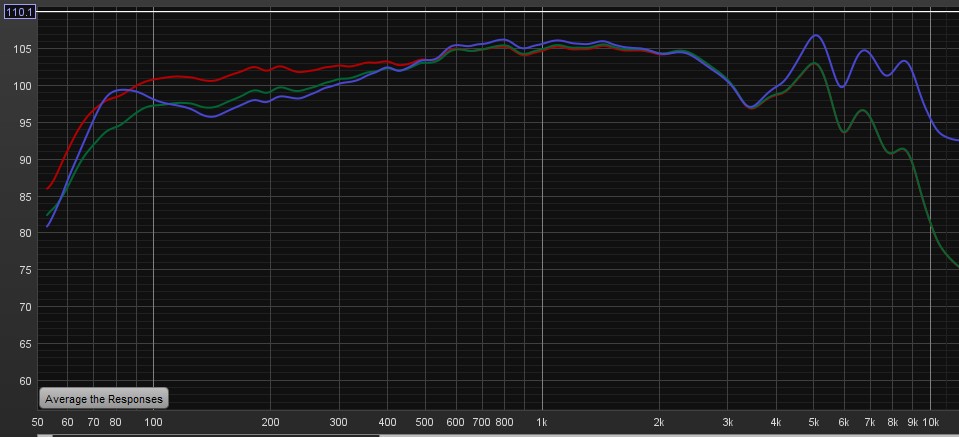
Task: Click the 800 label on the frequency axis
Action: [x=504, y=422]
